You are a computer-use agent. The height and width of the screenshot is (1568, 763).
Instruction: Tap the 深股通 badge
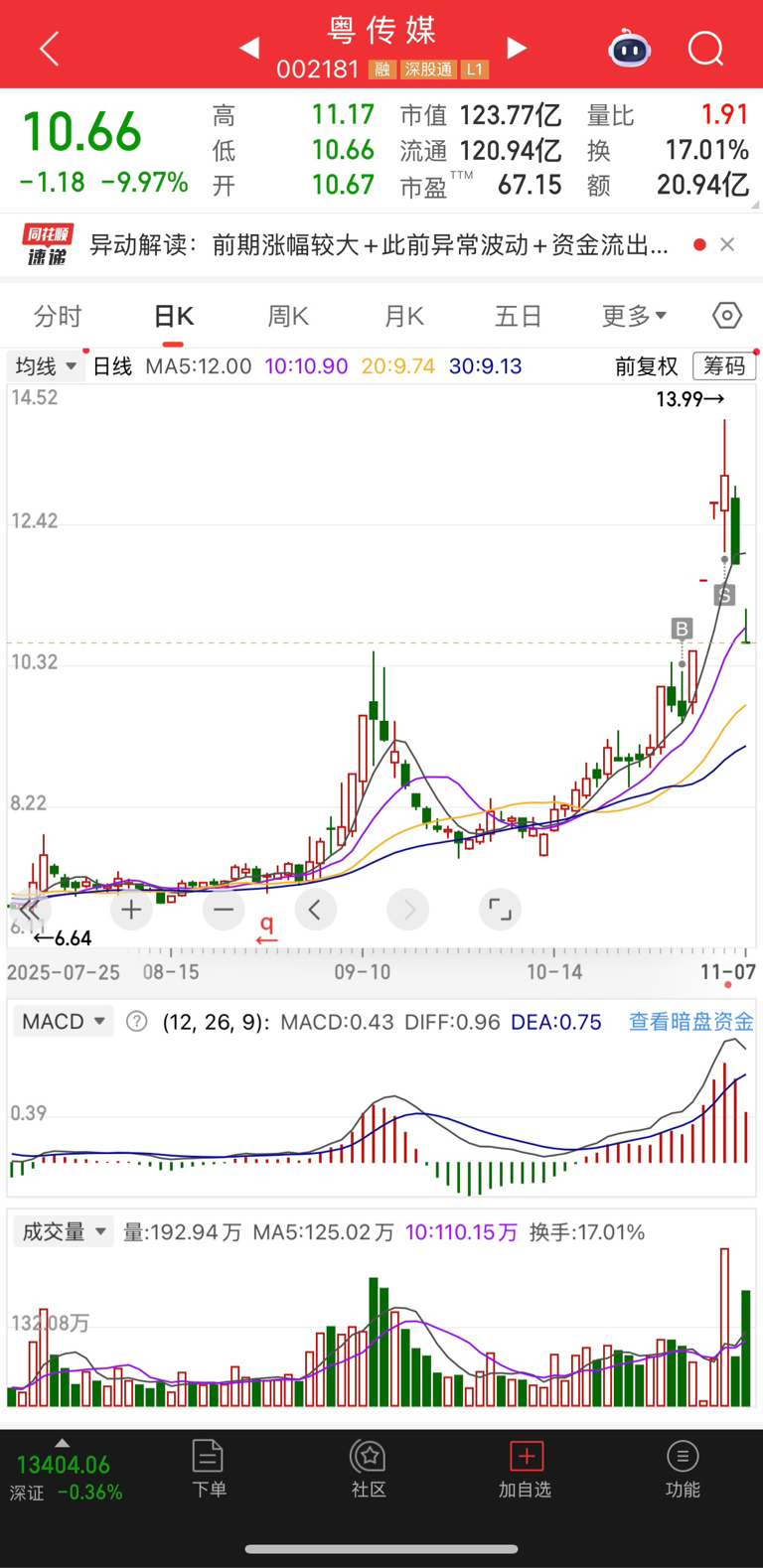click(428, 70)
